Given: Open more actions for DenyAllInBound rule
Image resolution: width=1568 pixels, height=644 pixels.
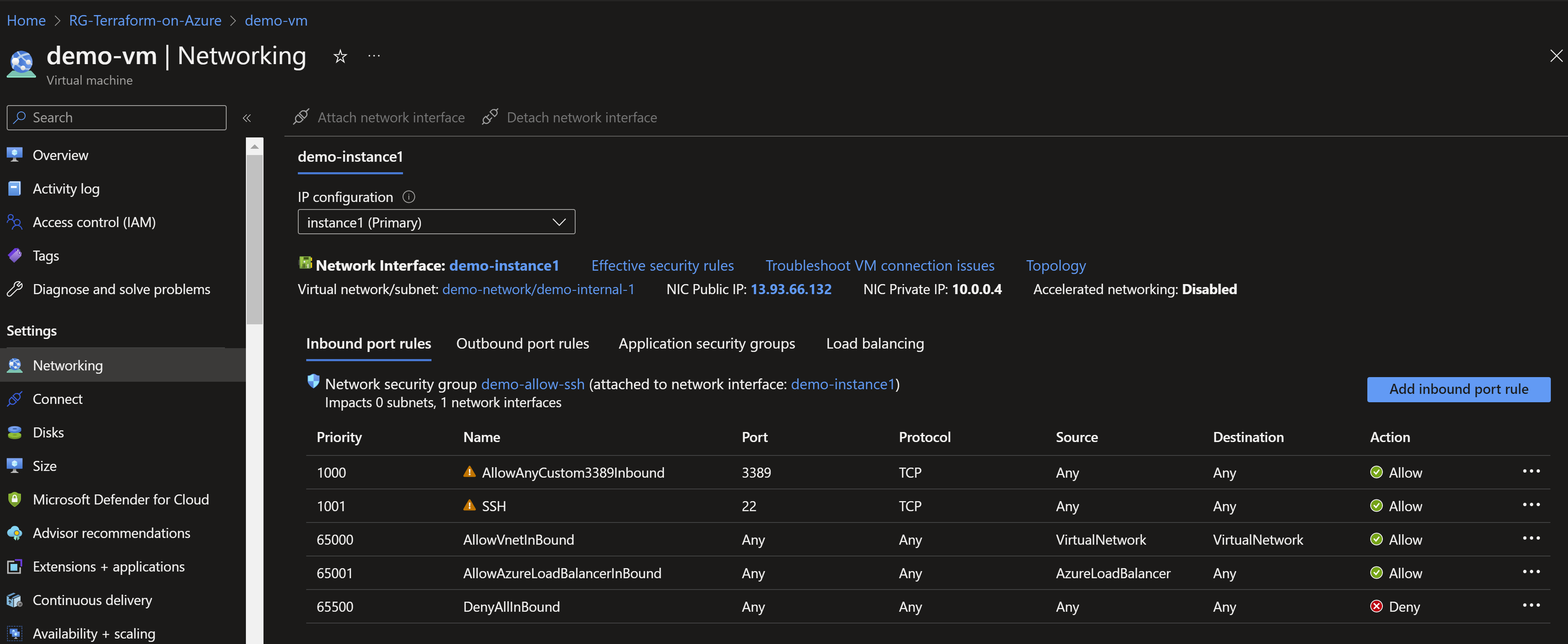Looking at the screenshot, I should [x=1531, y=605].
